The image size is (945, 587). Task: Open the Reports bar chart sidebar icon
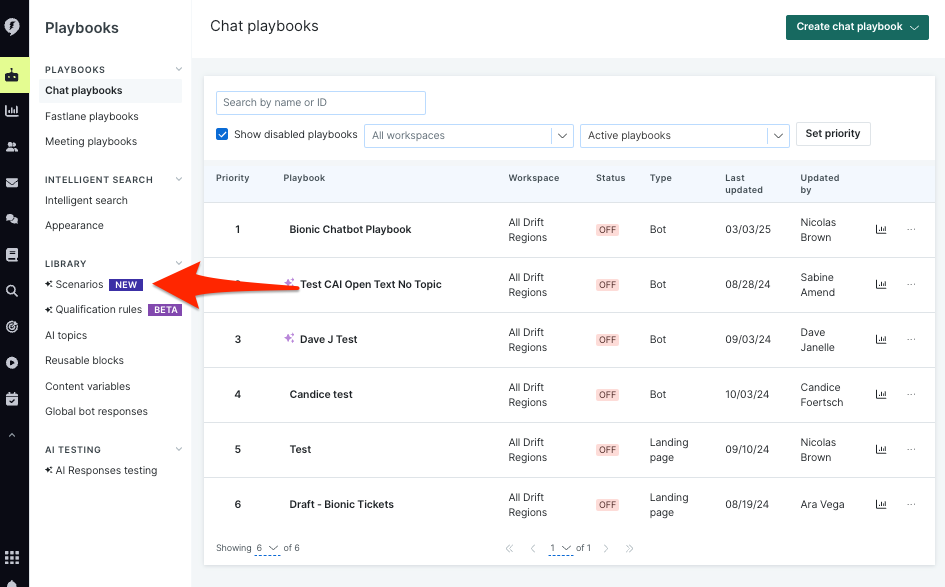(x=12, y=111)
